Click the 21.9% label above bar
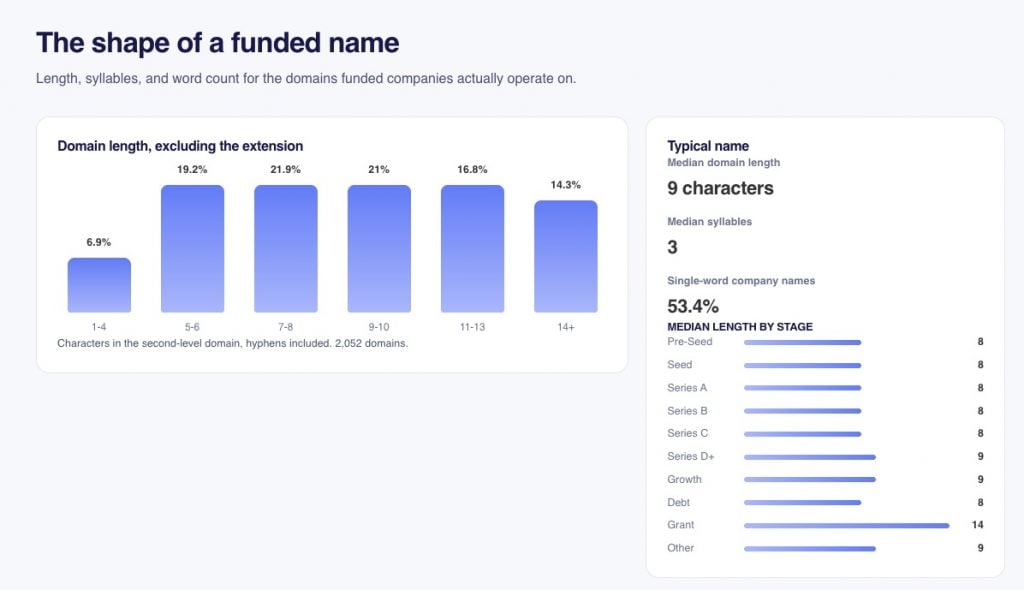 (285, 169)
